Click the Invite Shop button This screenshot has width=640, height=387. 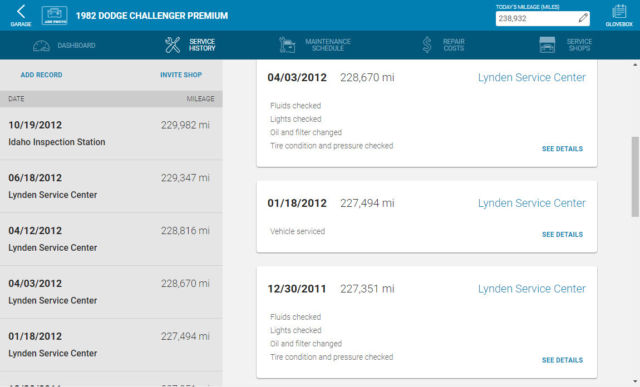[x=181, y=75]
